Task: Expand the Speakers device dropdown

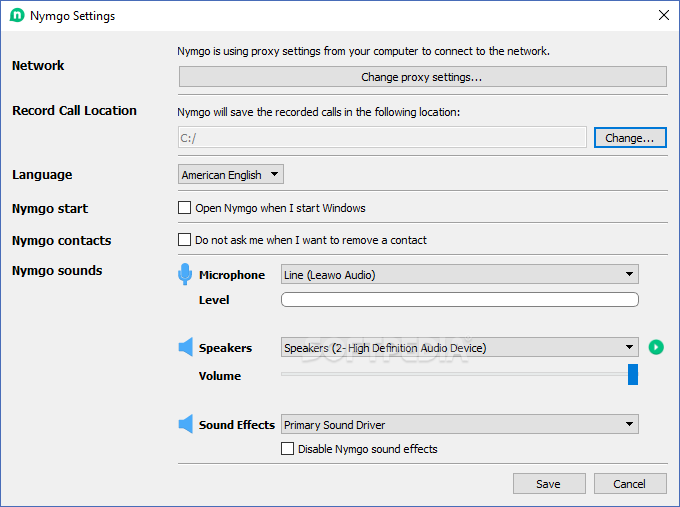Action: pyautogui.click(x=460, y=347)
